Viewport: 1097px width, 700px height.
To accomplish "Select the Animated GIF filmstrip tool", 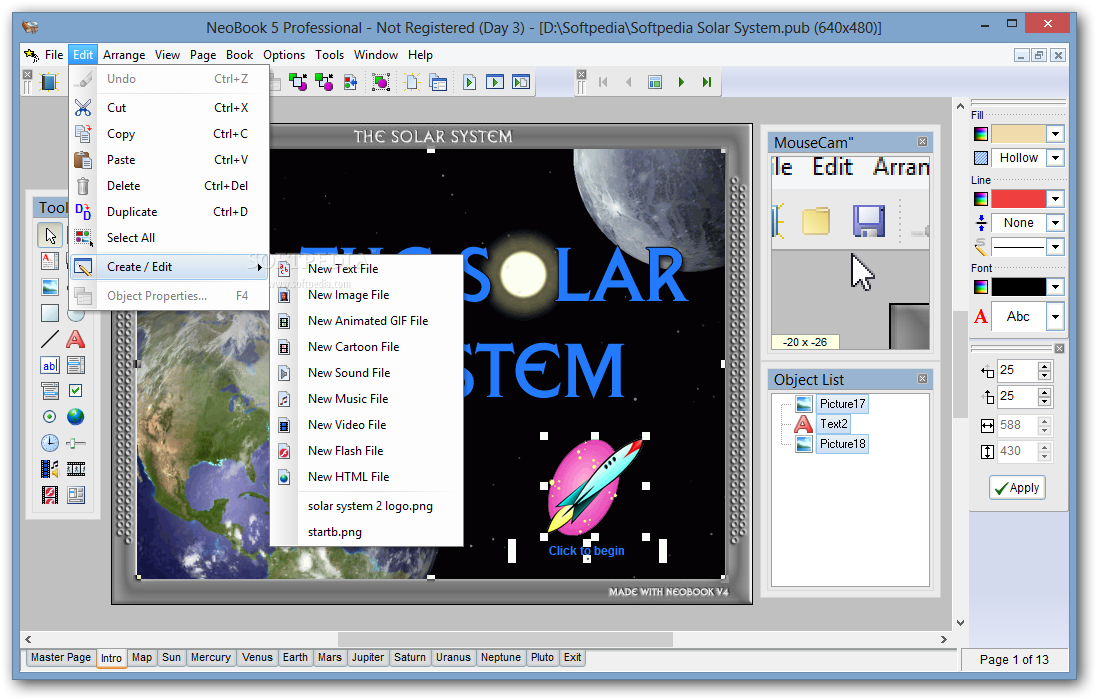I will pyautogui.click(x=76, y=469).
